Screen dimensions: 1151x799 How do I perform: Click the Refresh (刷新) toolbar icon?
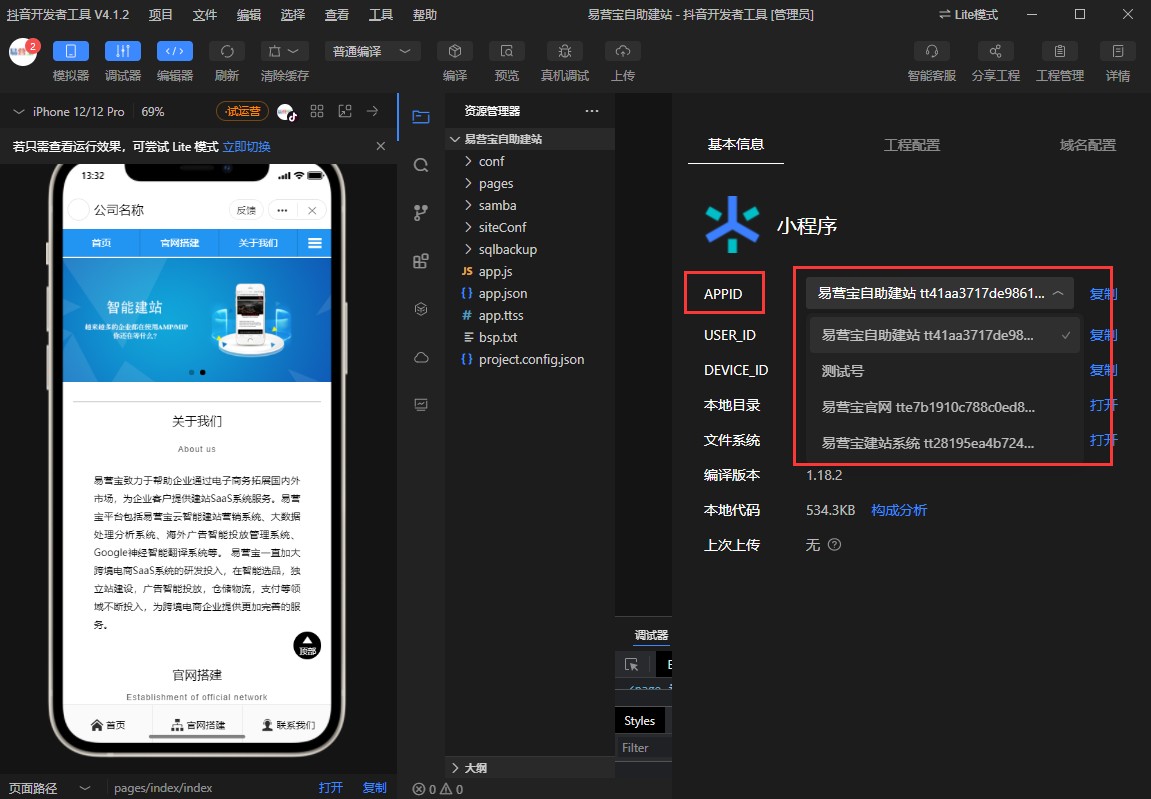pos(227,51)
